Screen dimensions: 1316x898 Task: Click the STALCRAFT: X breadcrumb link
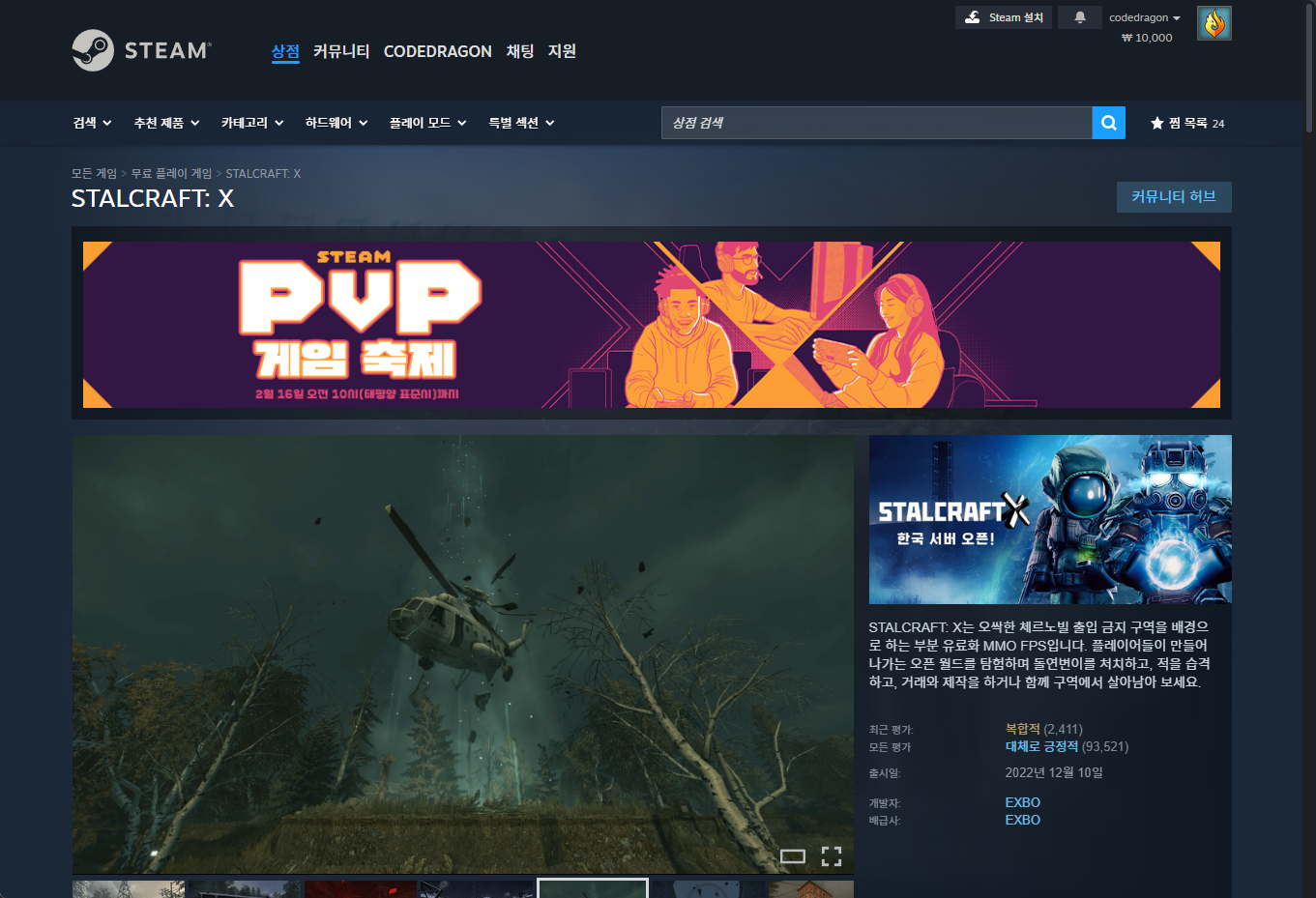tap(263, 174)
